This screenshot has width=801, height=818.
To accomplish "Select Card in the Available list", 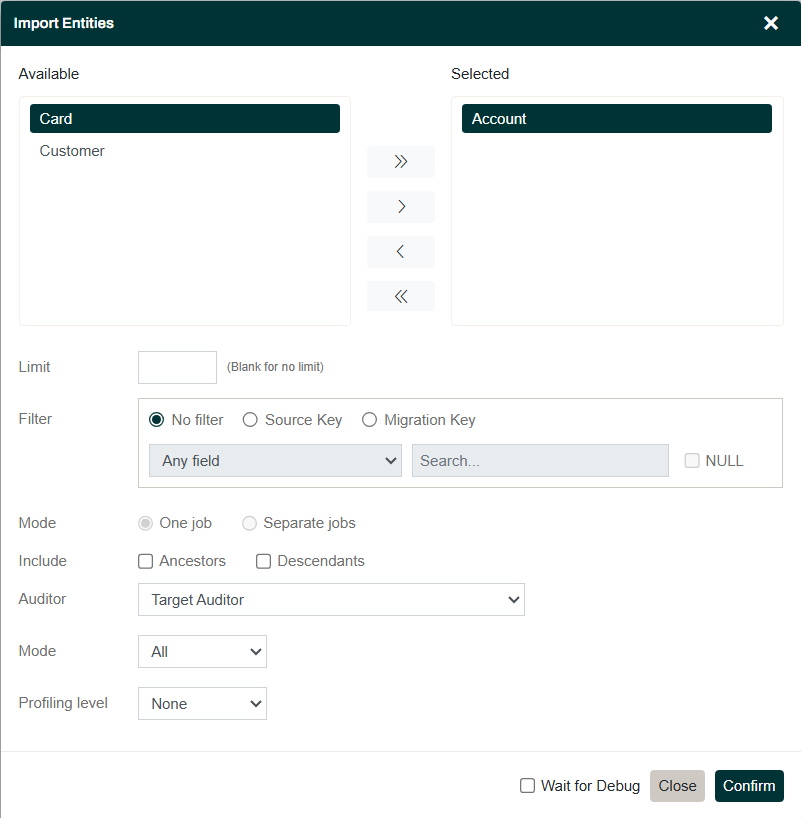I will click(184, 119).
